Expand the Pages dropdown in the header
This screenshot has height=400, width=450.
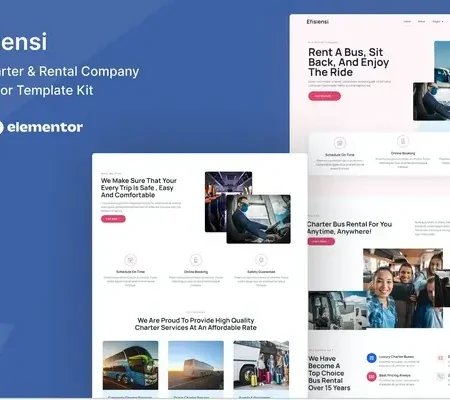click(438, 22)
